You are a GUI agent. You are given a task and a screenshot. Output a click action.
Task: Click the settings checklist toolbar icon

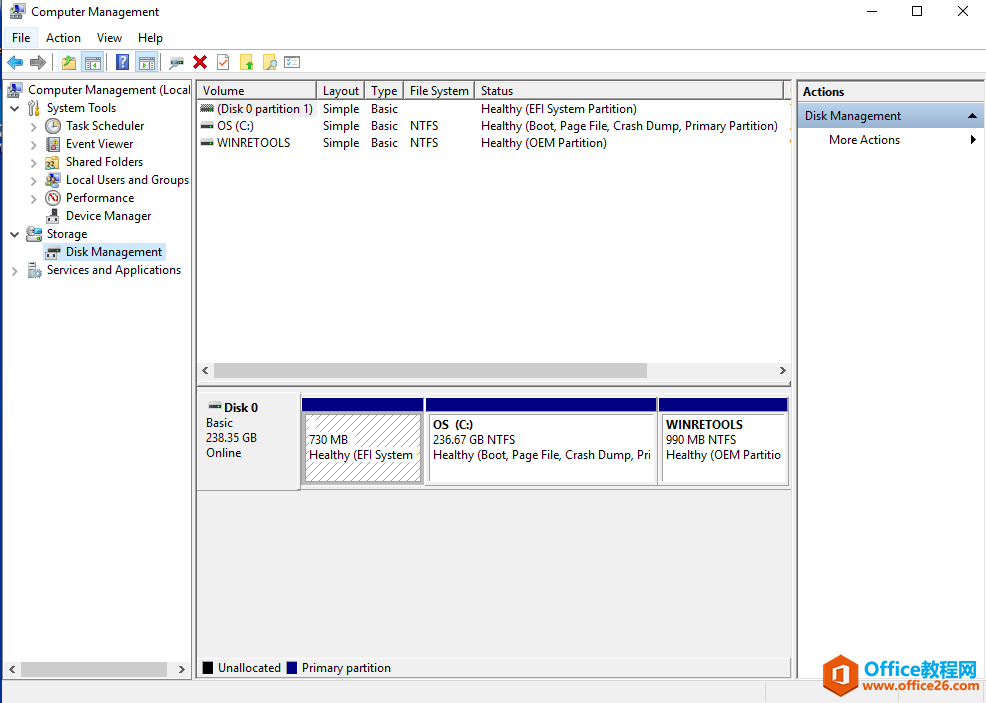(x=292, y=63)
